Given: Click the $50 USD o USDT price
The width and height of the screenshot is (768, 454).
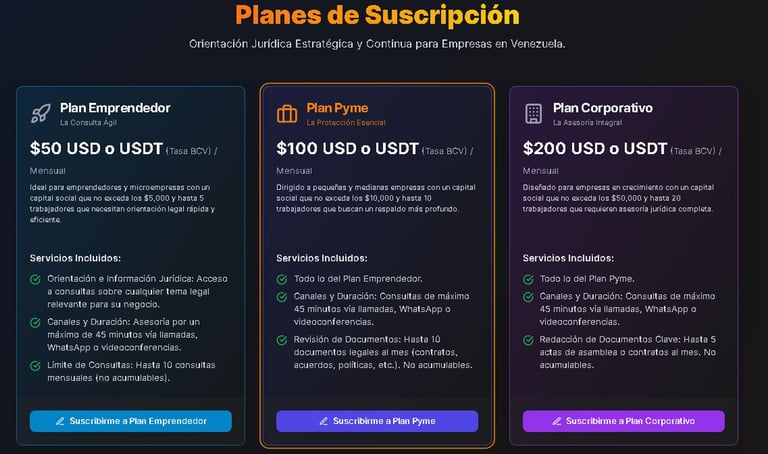Looking at the screenshot, I should (96, 148).
